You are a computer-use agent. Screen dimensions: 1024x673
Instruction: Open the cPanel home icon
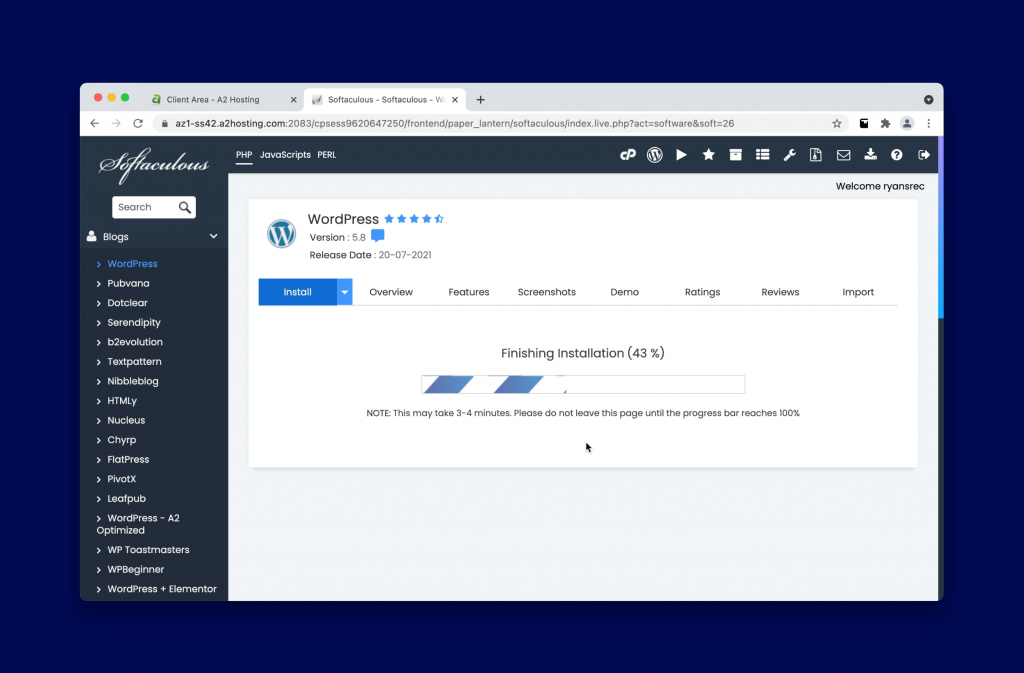[x=628, y=155]
